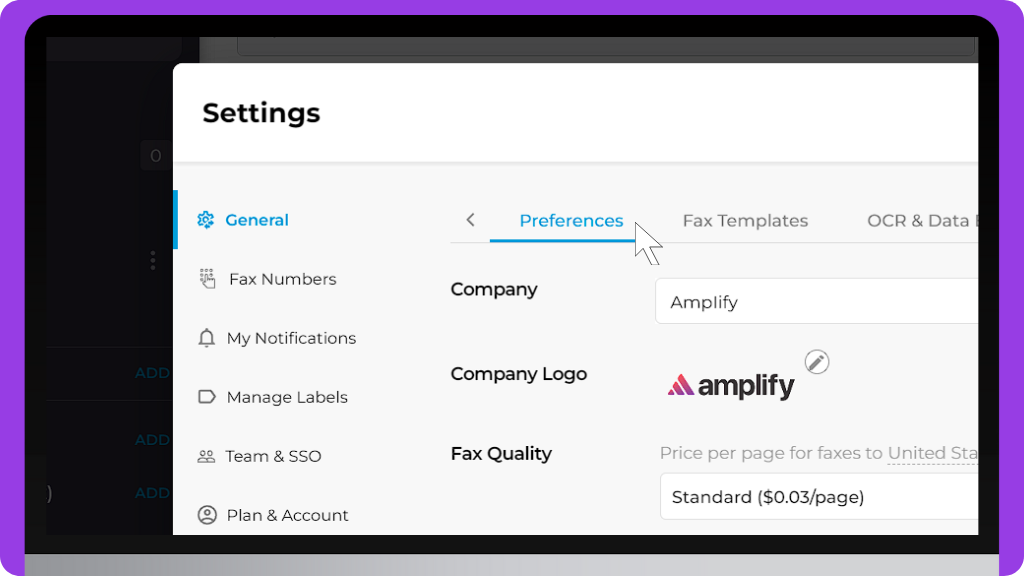Click the bottom ADD link in background
The image size is (1024, 576).
(x=152, y=493)
